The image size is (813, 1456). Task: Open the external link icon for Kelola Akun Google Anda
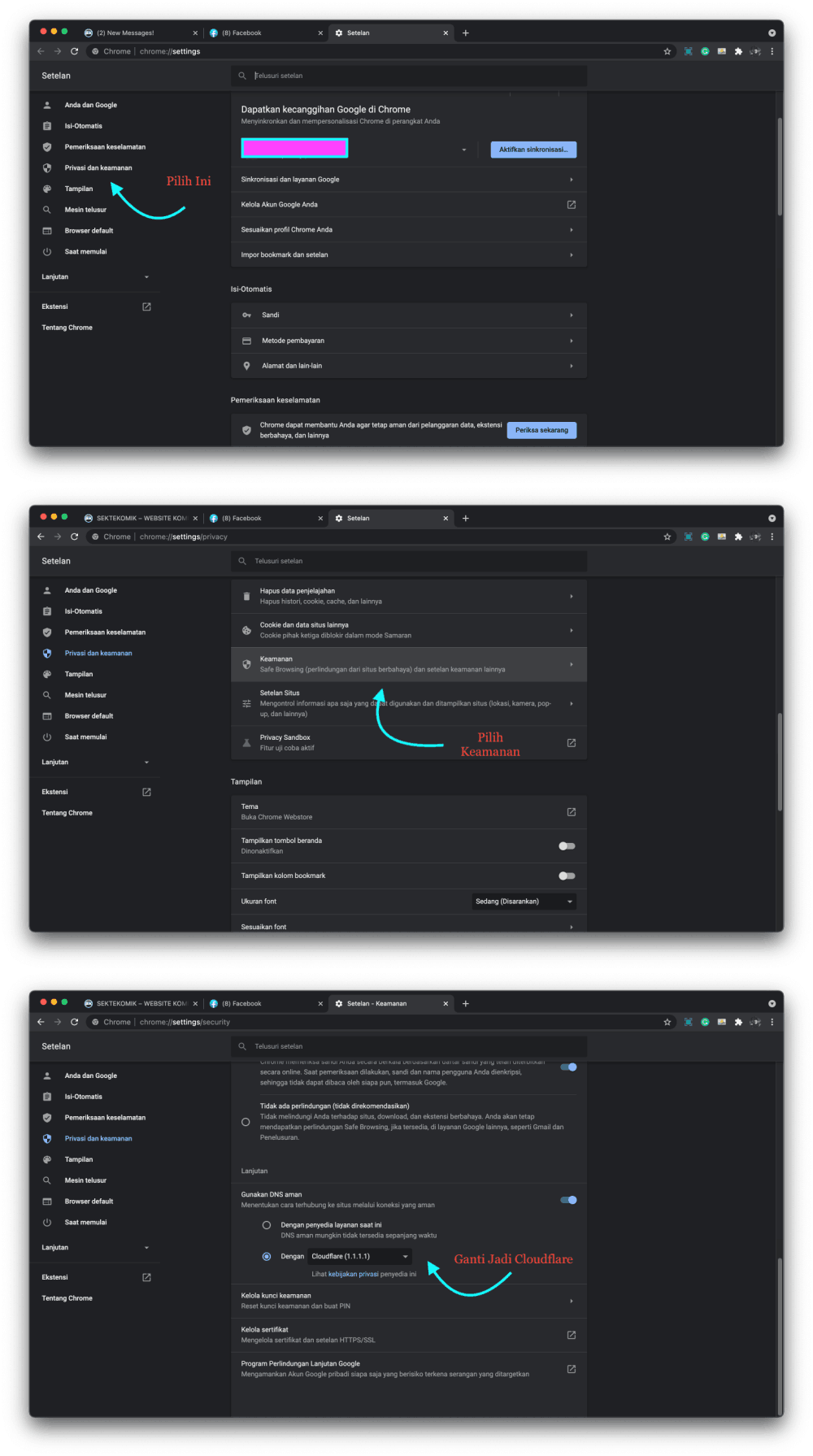571,205
